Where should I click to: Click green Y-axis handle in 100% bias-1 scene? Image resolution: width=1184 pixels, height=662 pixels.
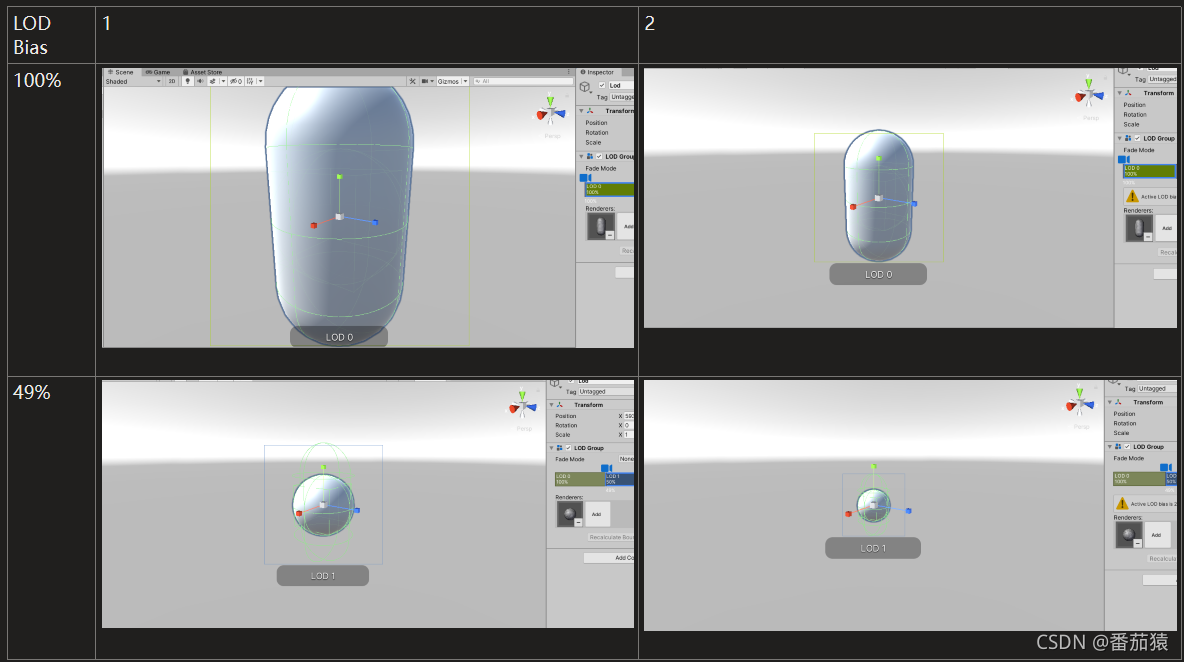tap(340, 177)
